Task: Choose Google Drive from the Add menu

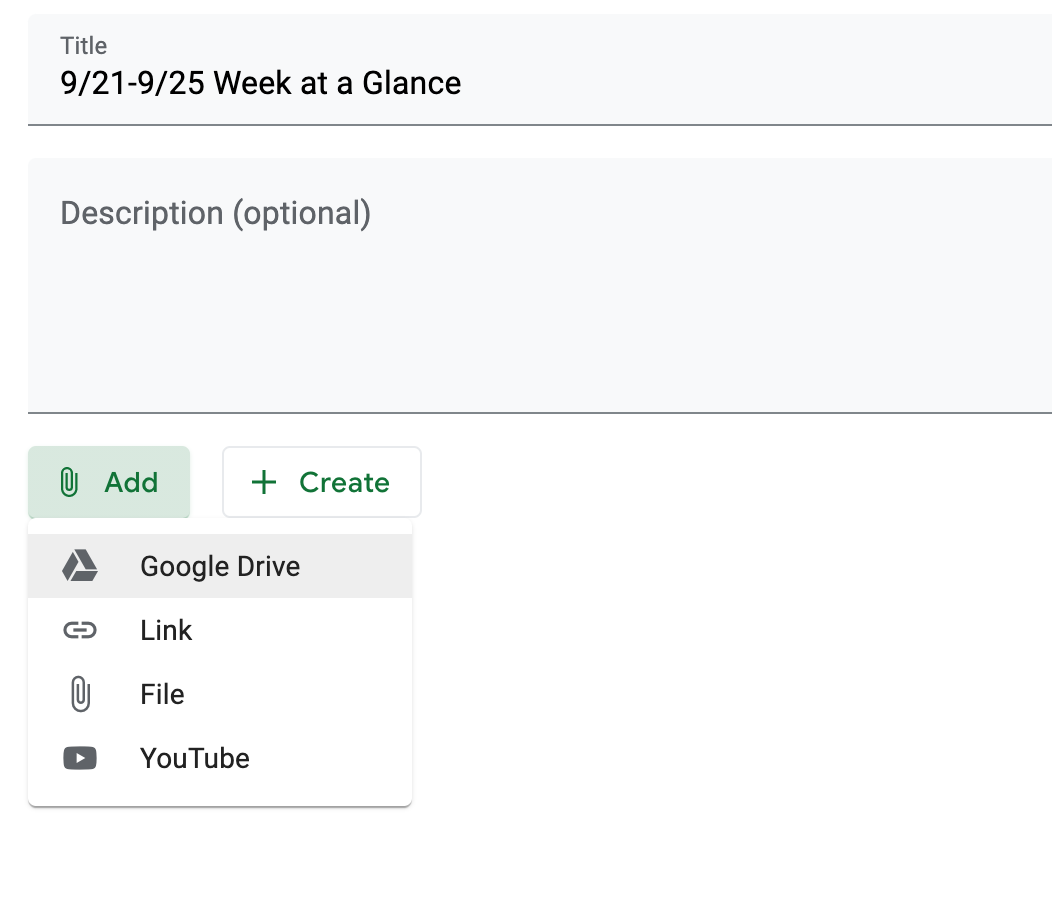Action: [220, 566]
